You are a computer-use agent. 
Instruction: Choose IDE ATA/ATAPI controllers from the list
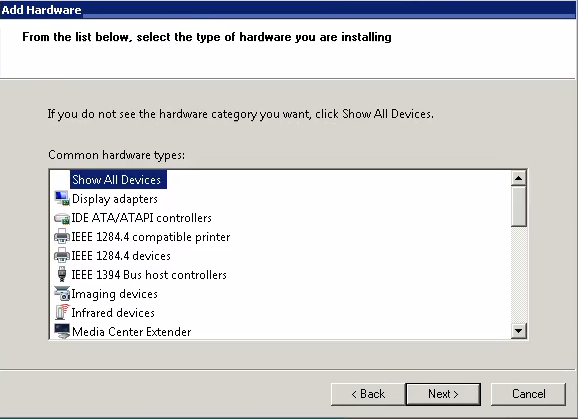tap(142, 218)
